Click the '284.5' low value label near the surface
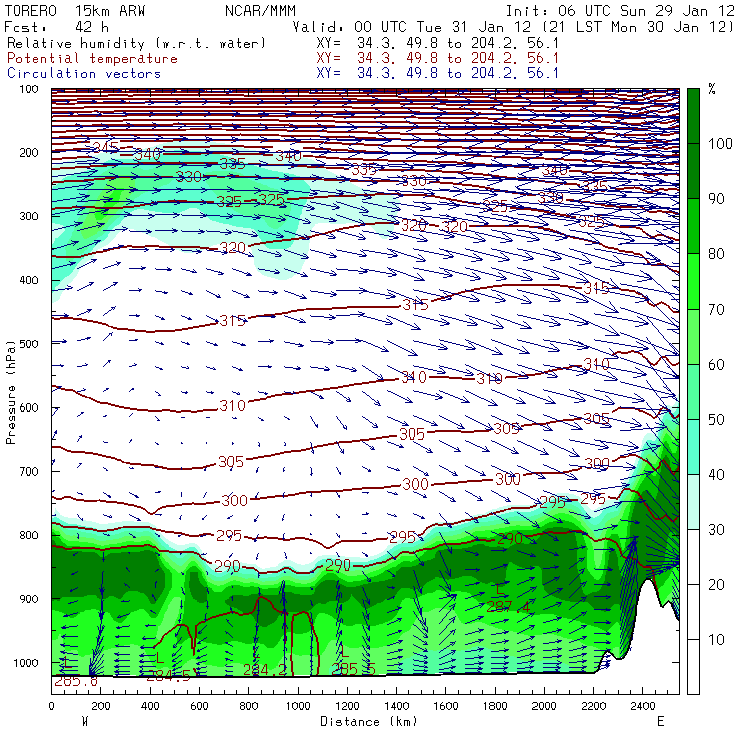Screen dimensions: 740x740 pyautogui.click(x=168, y=676)
